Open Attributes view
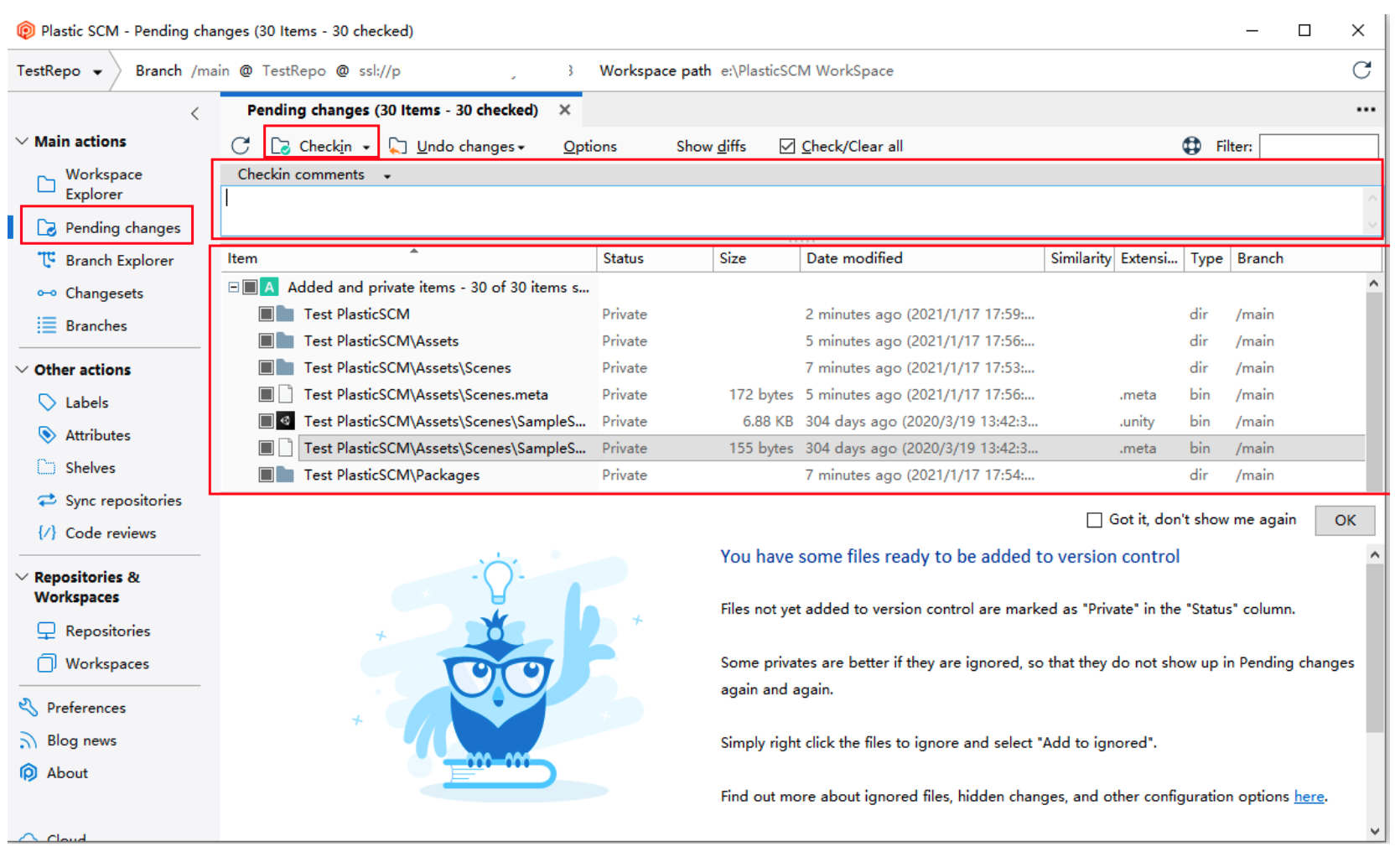 point(97,434)
